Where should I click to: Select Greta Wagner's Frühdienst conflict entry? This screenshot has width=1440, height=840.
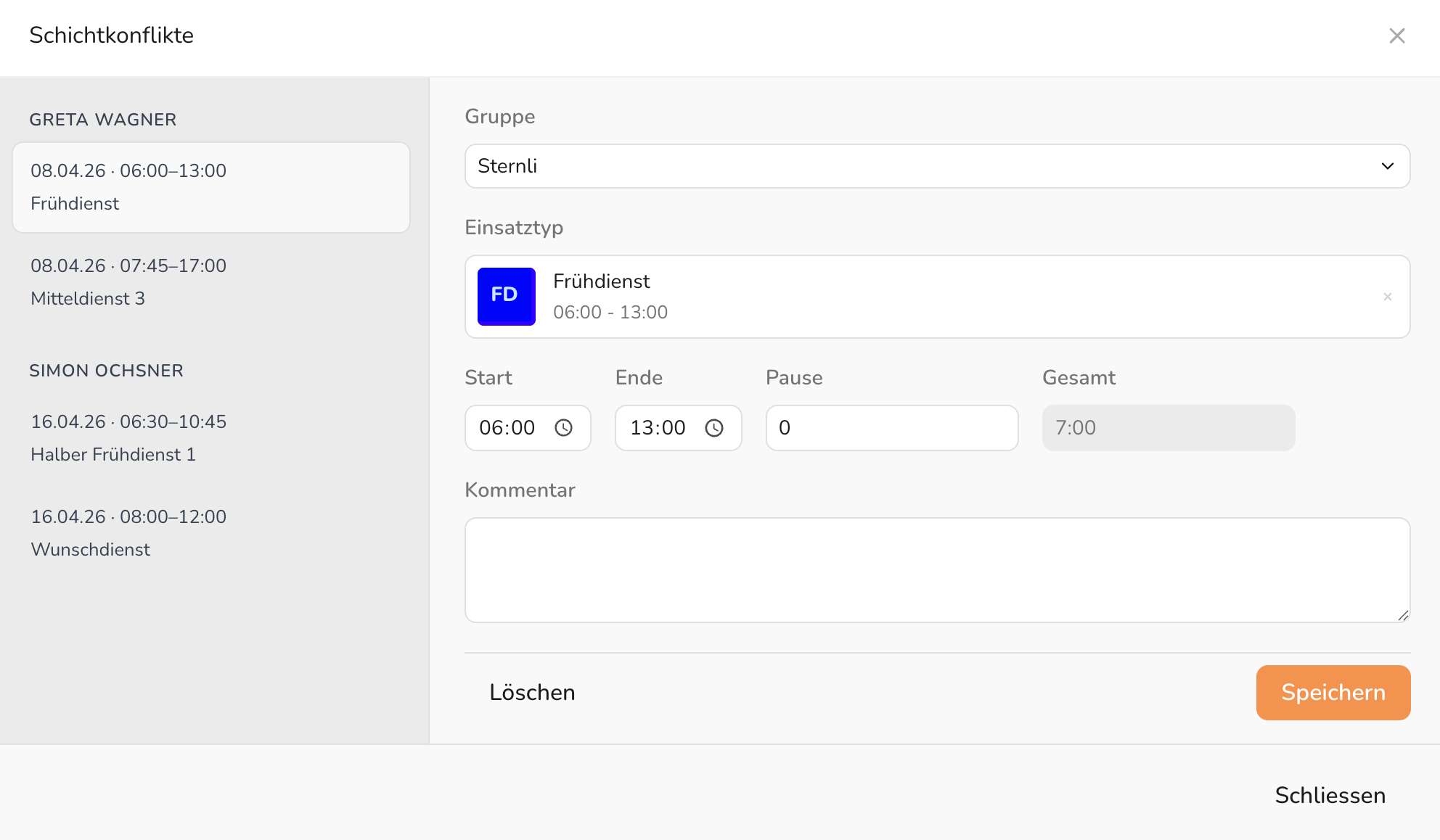[x=210, y=187]
